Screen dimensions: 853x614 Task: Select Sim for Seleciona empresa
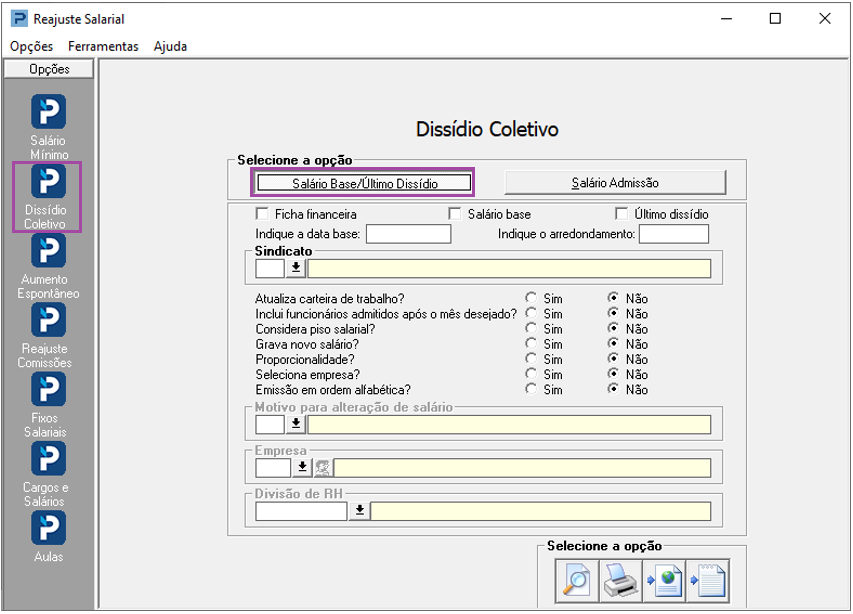531,374
